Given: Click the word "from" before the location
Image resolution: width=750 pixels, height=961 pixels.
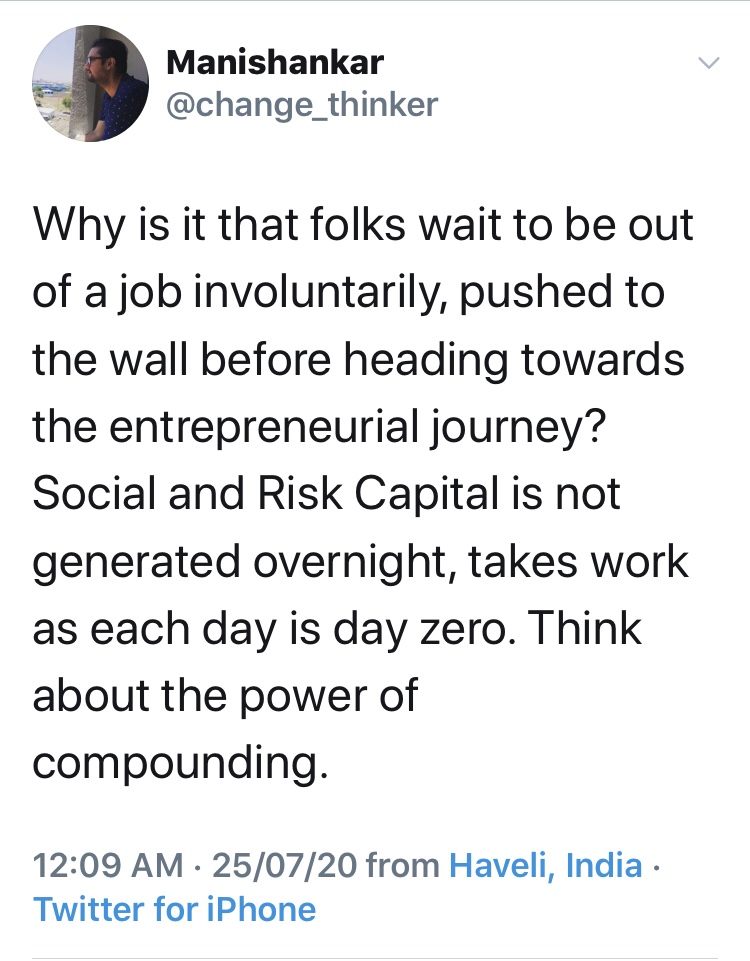Looking at the screenshot, I should 403,865.
